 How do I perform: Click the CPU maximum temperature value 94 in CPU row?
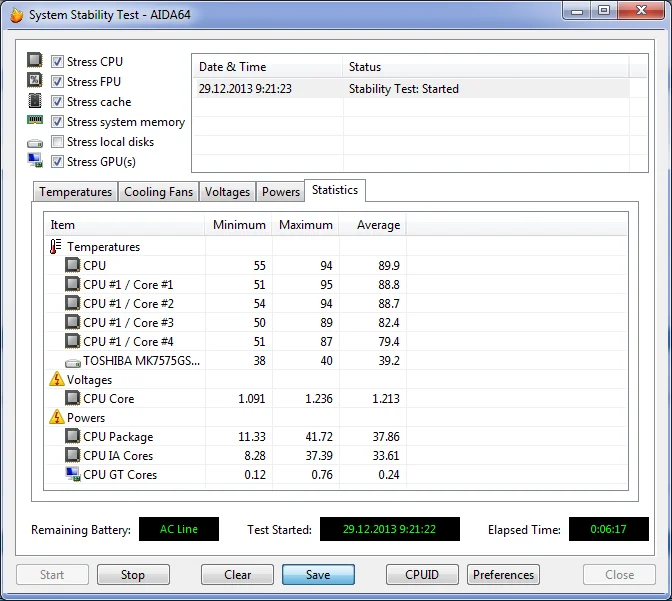click(x=326, y=266)
